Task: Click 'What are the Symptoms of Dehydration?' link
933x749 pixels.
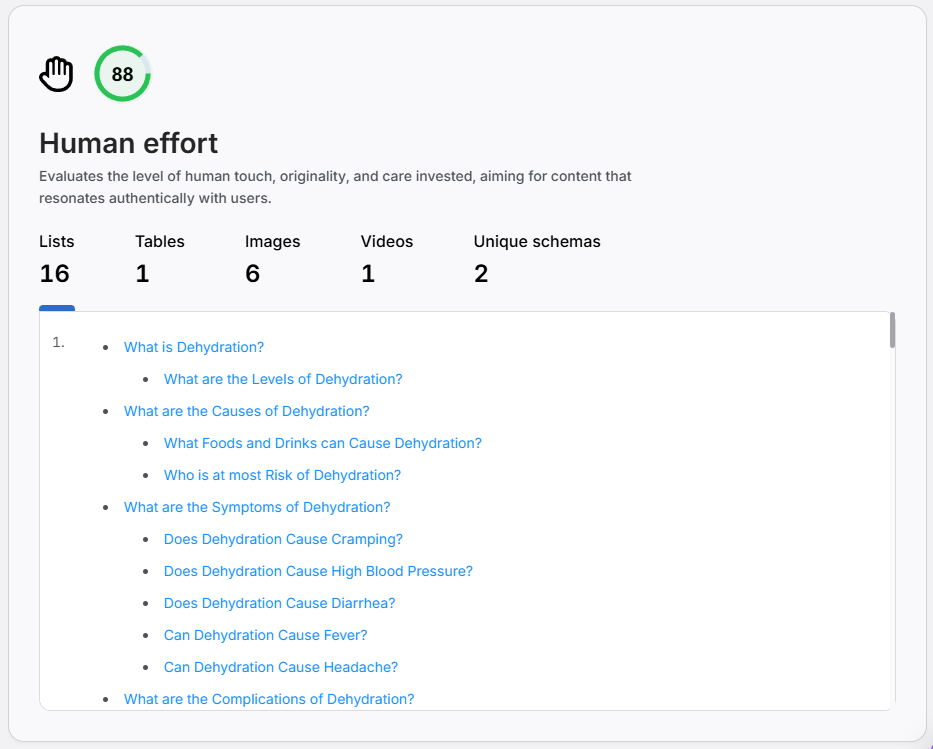Action: (x=257, y=507)
